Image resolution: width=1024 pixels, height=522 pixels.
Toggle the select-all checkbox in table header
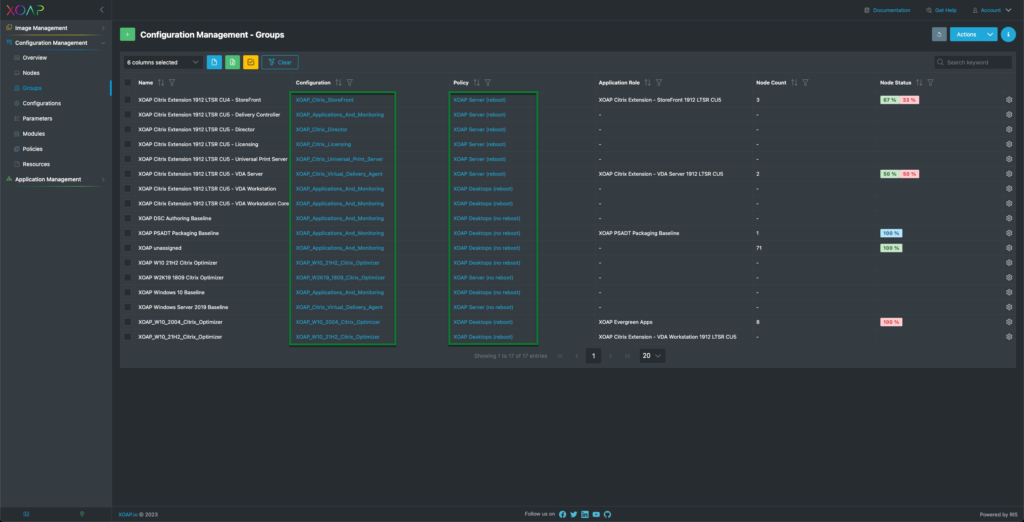[128, 82]
